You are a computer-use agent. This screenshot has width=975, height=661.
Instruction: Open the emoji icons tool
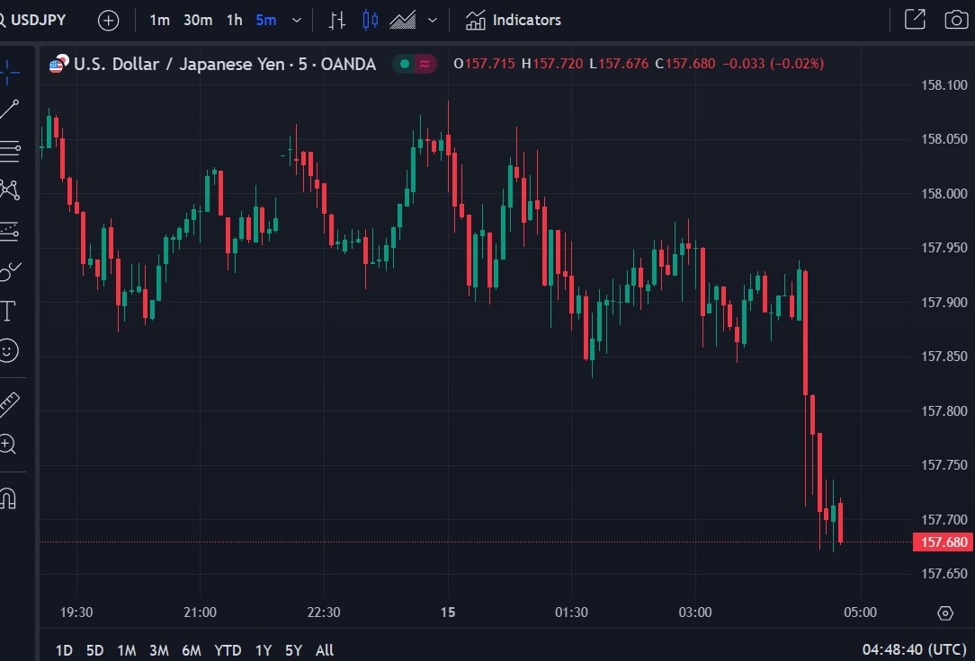click(8, 351)
